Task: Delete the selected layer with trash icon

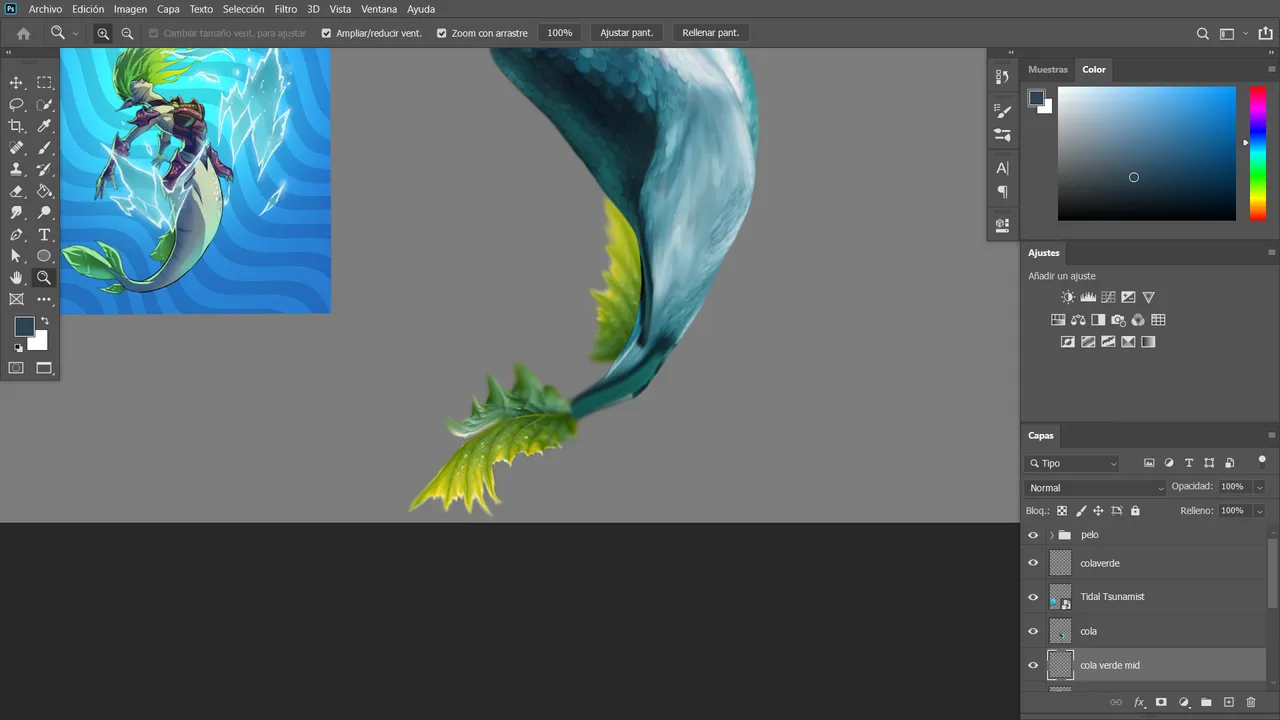Action: (x=1251, y=703)
